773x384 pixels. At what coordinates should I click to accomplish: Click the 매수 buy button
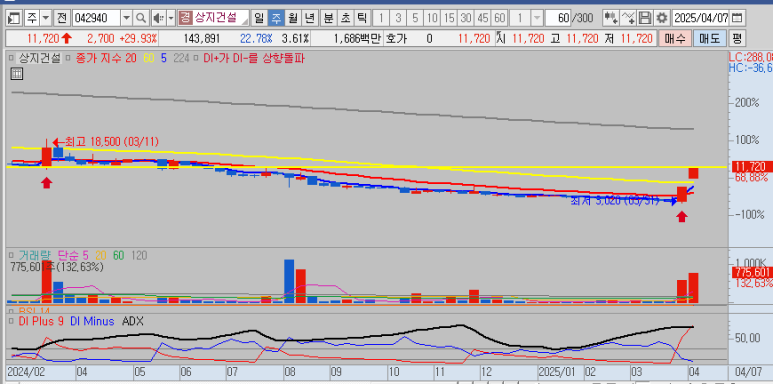pos(675,38)
